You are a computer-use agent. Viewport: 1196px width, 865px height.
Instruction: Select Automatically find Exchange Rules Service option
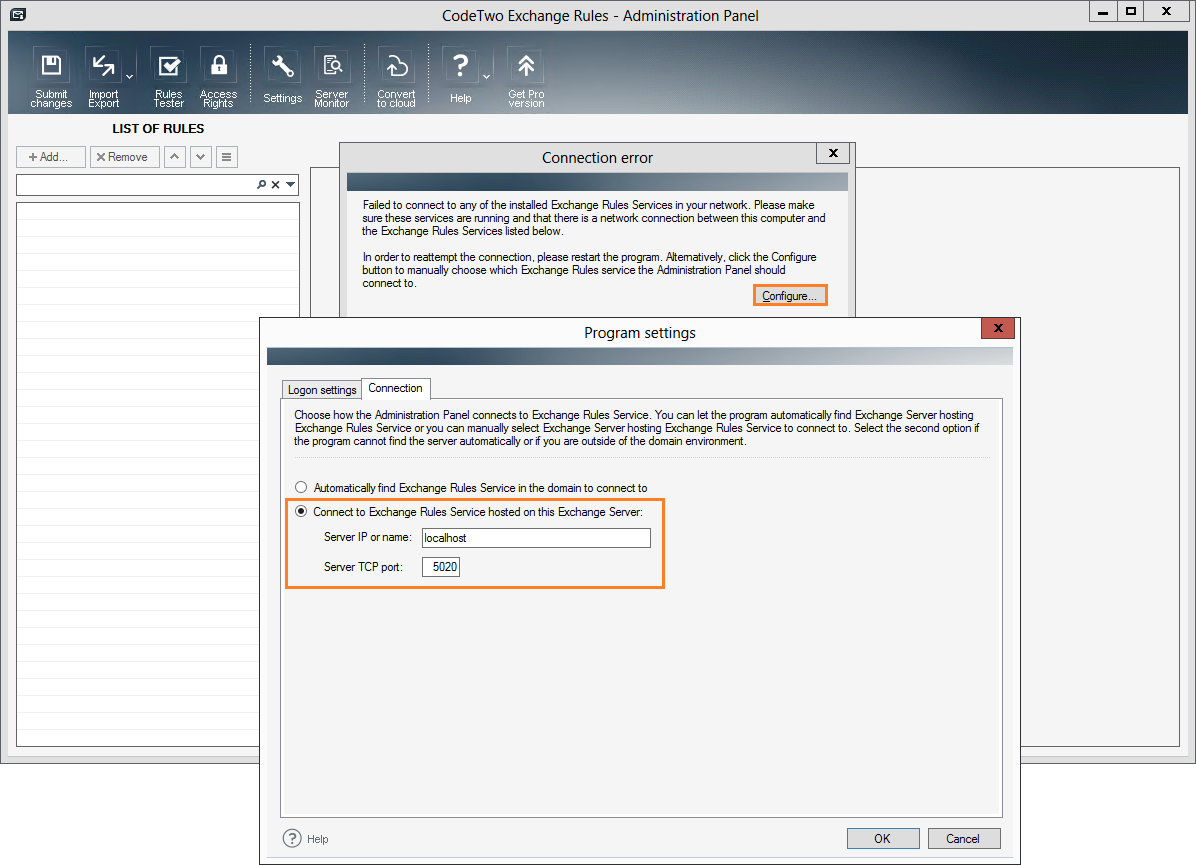471,487
